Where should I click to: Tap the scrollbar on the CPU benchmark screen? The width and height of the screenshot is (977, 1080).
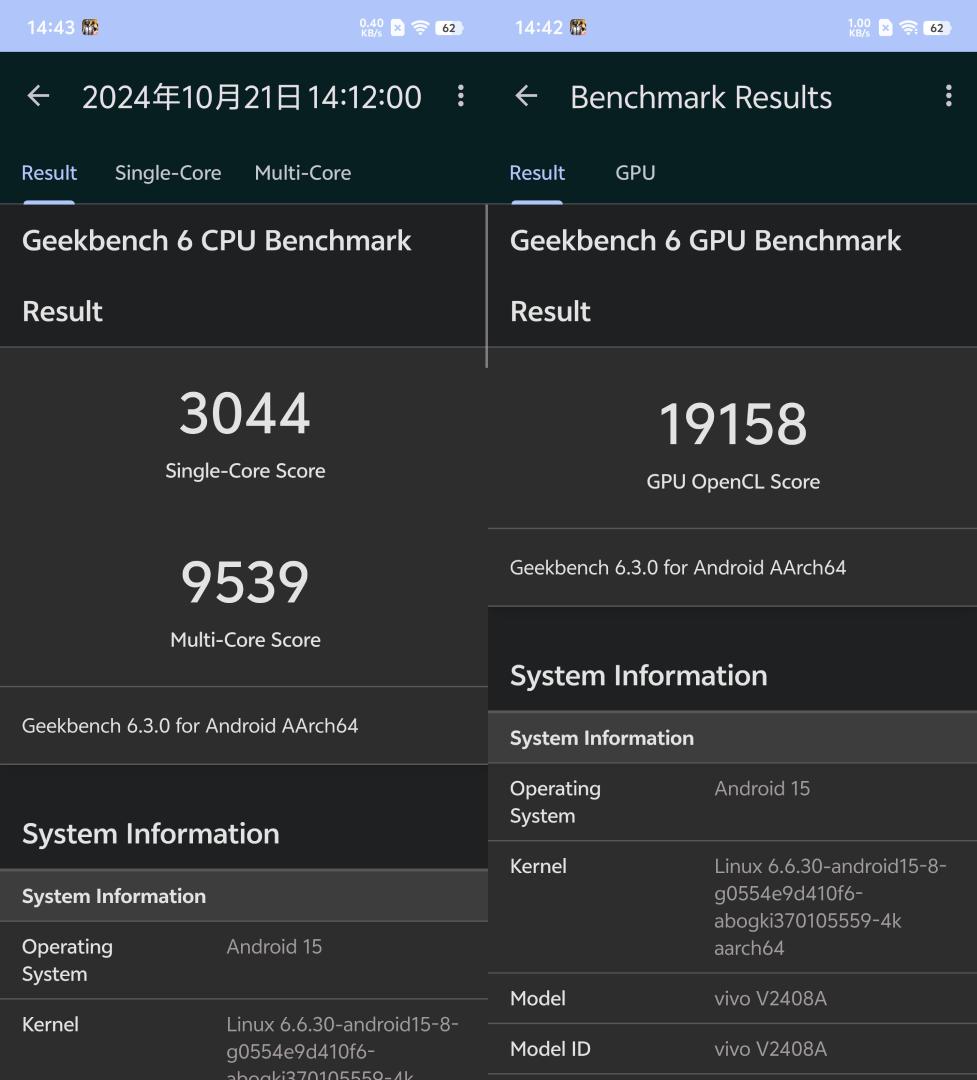(486, 286)
